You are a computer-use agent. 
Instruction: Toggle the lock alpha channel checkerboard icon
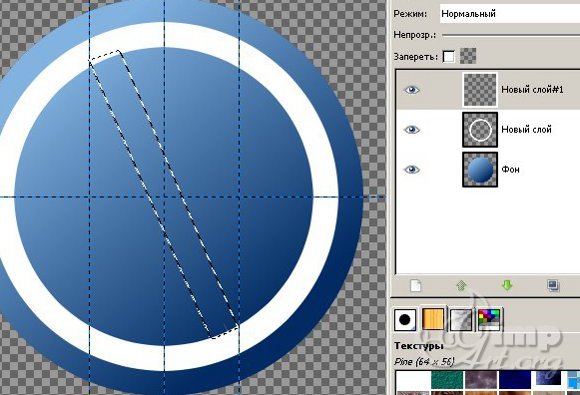(x=468, y=56)
